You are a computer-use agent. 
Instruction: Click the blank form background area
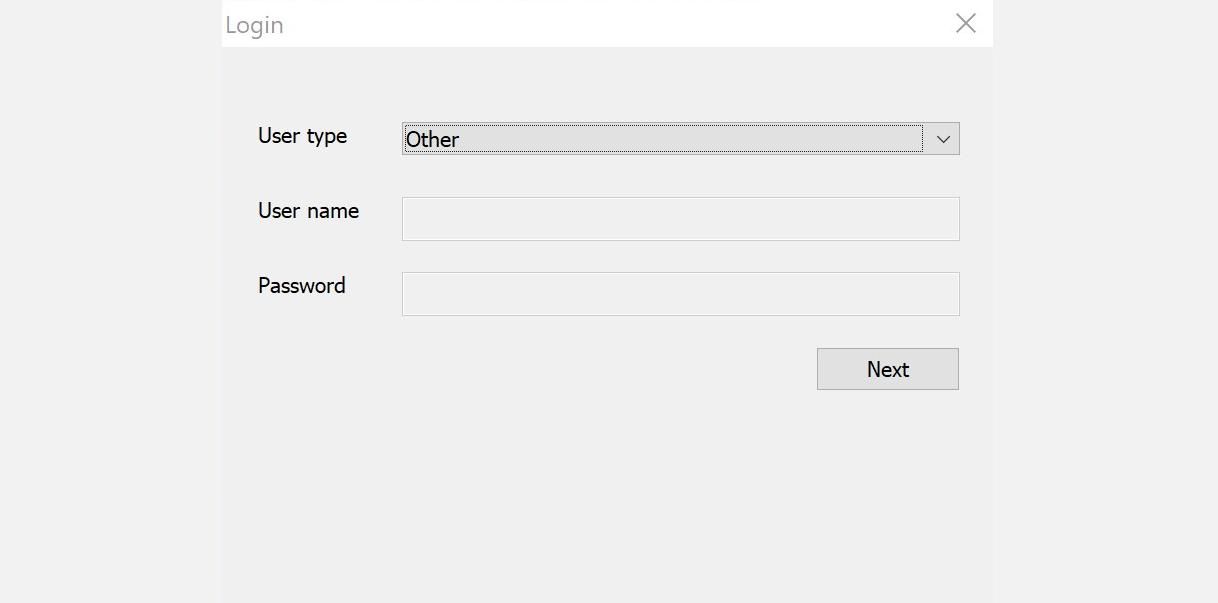pyautogui.click(x=600, y=480)
